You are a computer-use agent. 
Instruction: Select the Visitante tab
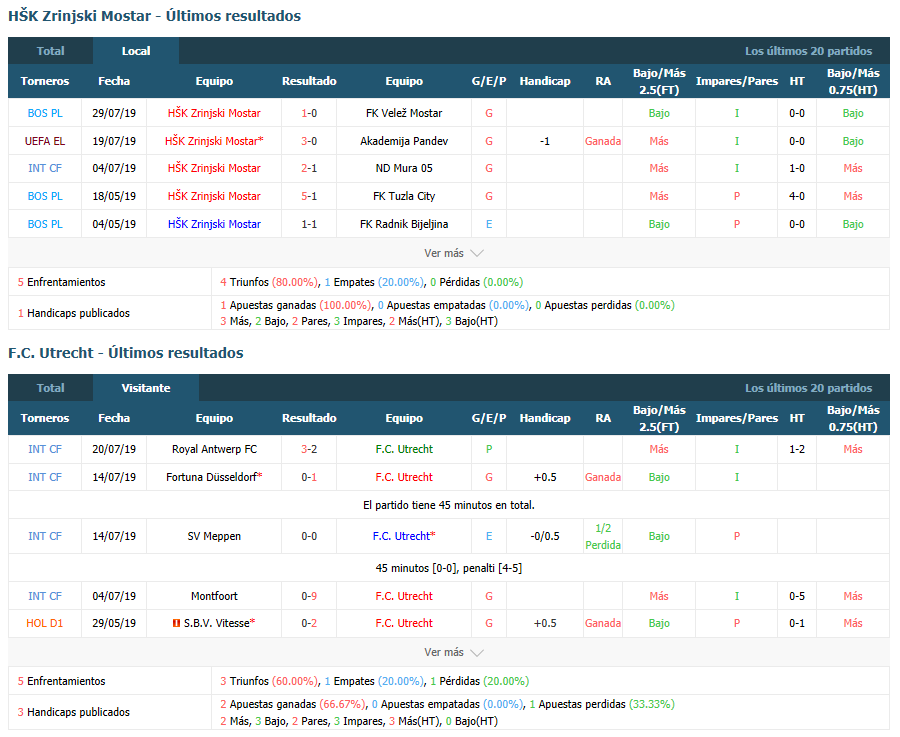coord(146,387)
